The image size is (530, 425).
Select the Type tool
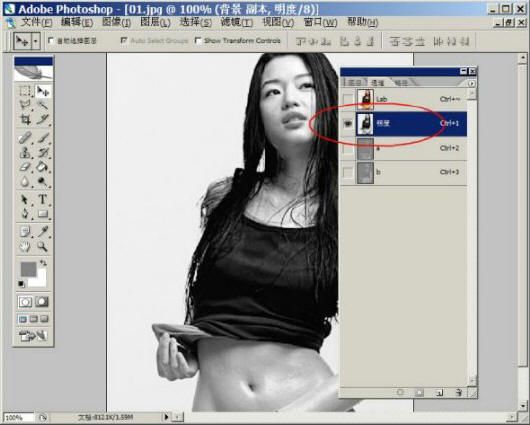click(43, 199)
